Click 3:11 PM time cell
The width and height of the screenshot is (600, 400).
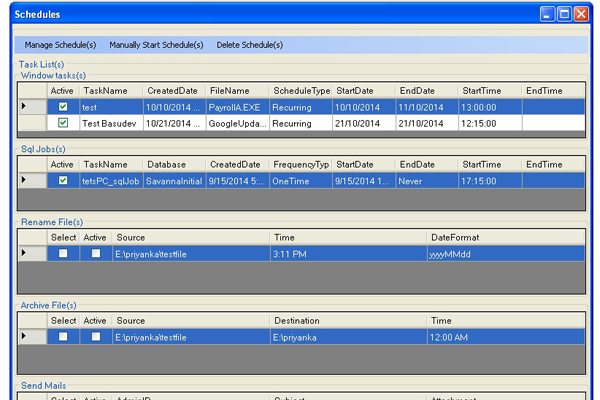coord(348,254)
